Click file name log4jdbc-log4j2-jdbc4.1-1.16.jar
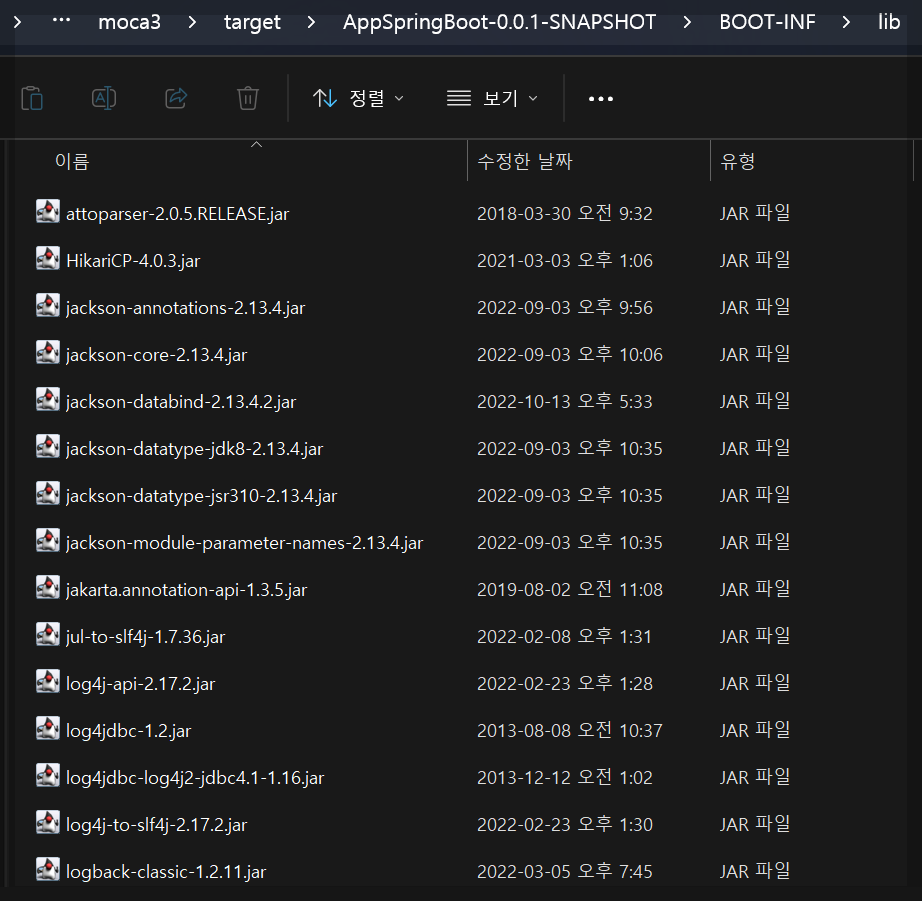 tap(195, 778)
